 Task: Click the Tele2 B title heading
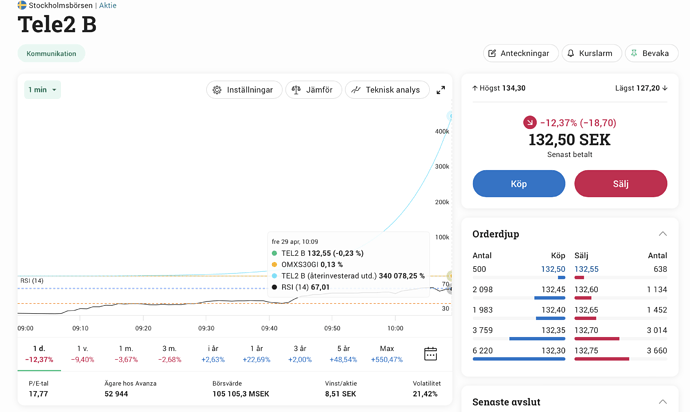point(57,24)
